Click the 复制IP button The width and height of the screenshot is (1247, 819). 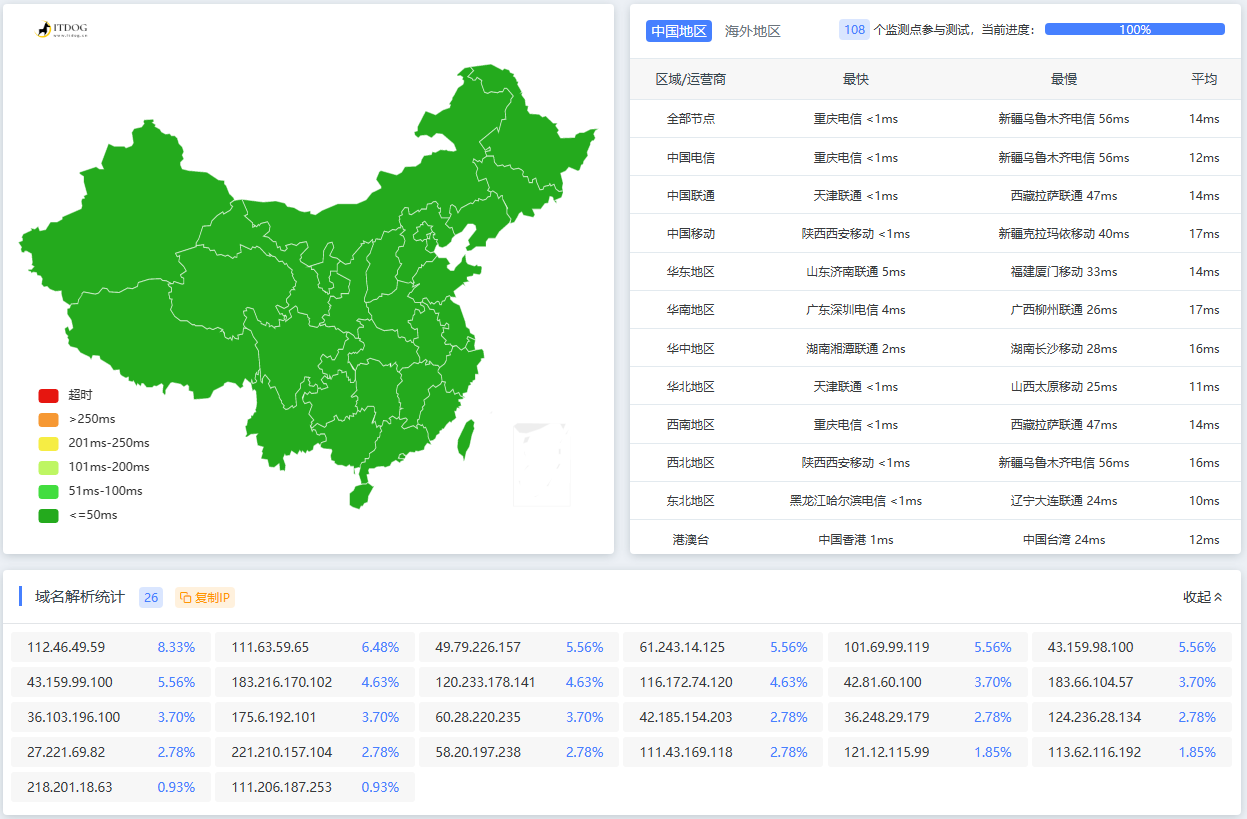pyautogui.click(x=205, y=598)
